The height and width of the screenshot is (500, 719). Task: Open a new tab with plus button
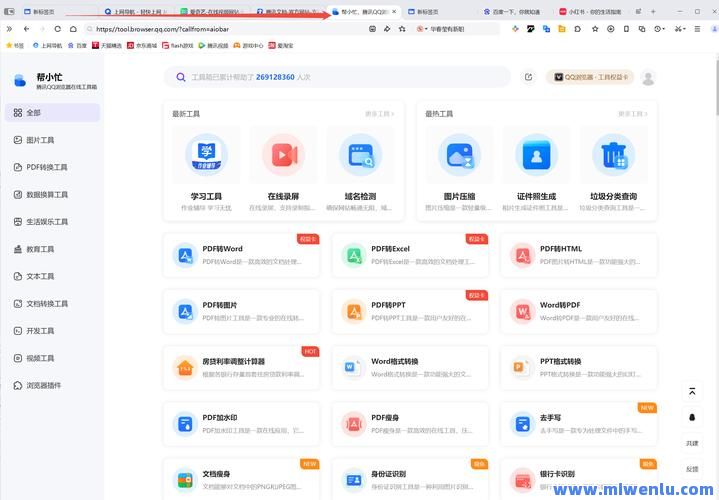(x=653, y=11)
